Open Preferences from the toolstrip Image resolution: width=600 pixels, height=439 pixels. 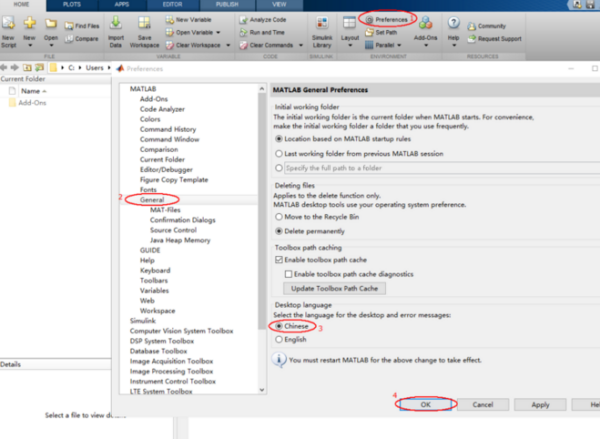[386, 20]
